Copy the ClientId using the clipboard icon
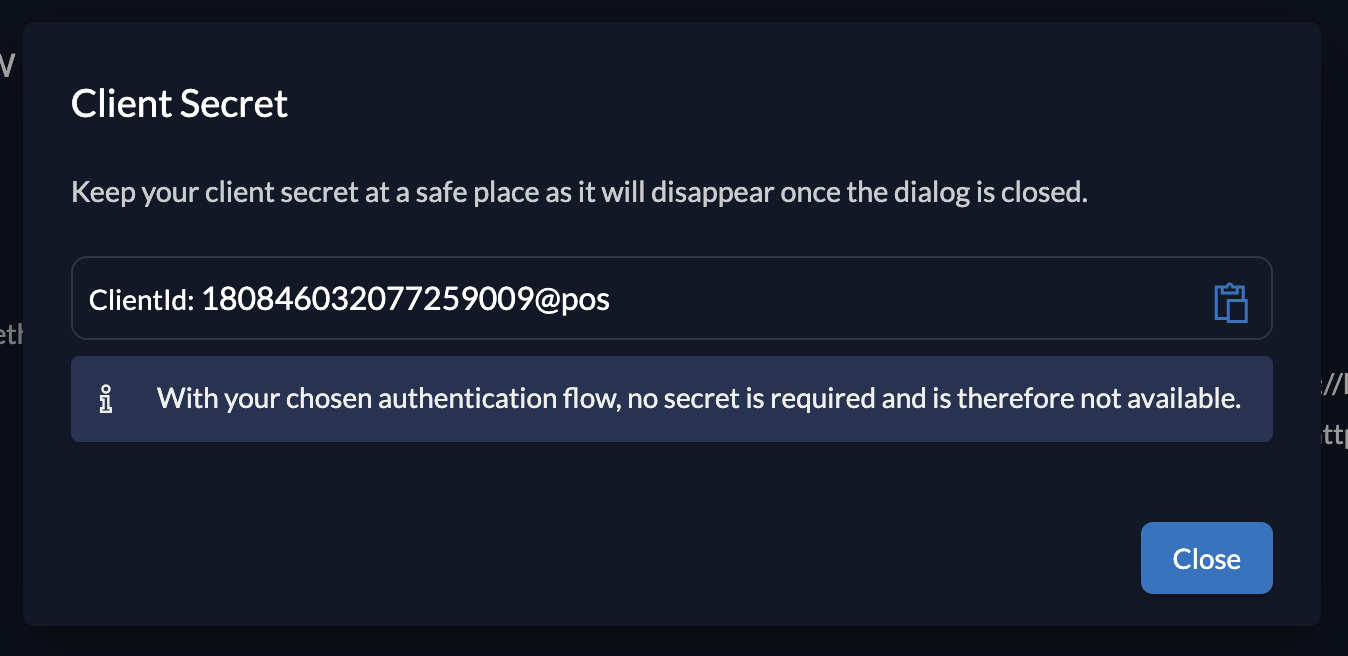Screen dimensions: 1348x656 1230,302
